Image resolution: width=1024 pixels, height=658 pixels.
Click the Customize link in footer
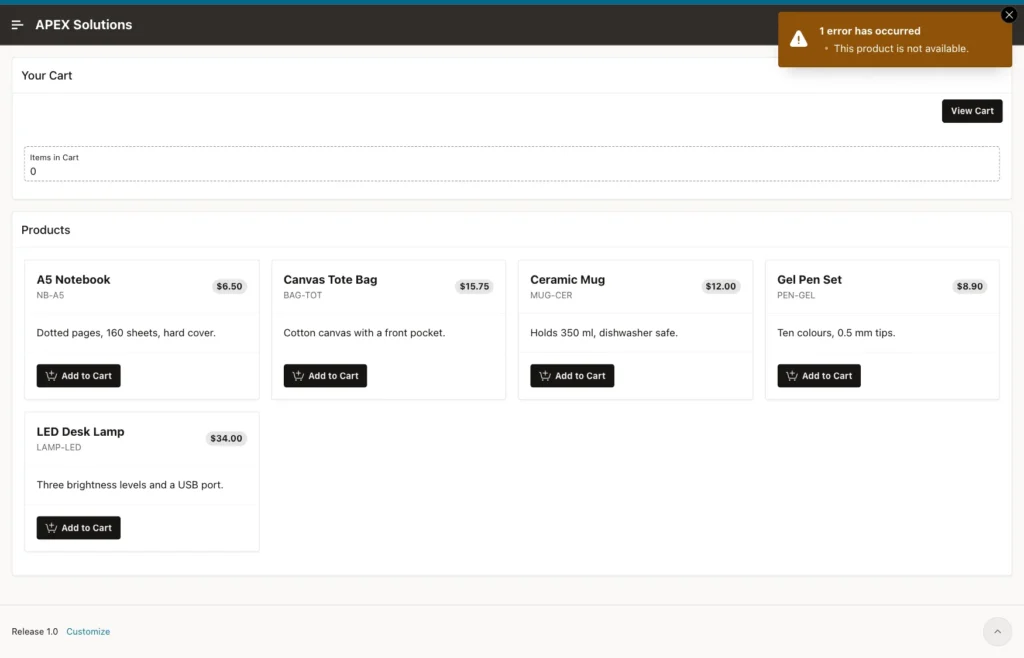click(88, 631)
